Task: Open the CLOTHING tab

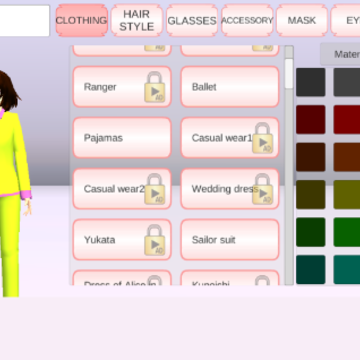Action: point(82,20)
